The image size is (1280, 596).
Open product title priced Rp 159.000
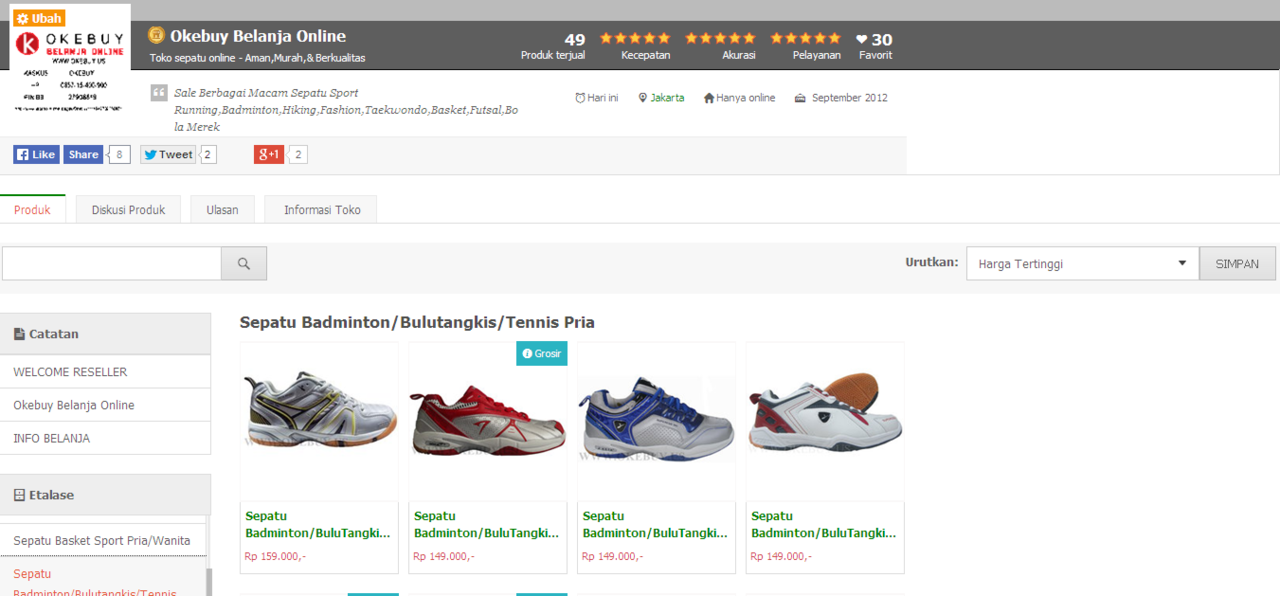(317, 525)
